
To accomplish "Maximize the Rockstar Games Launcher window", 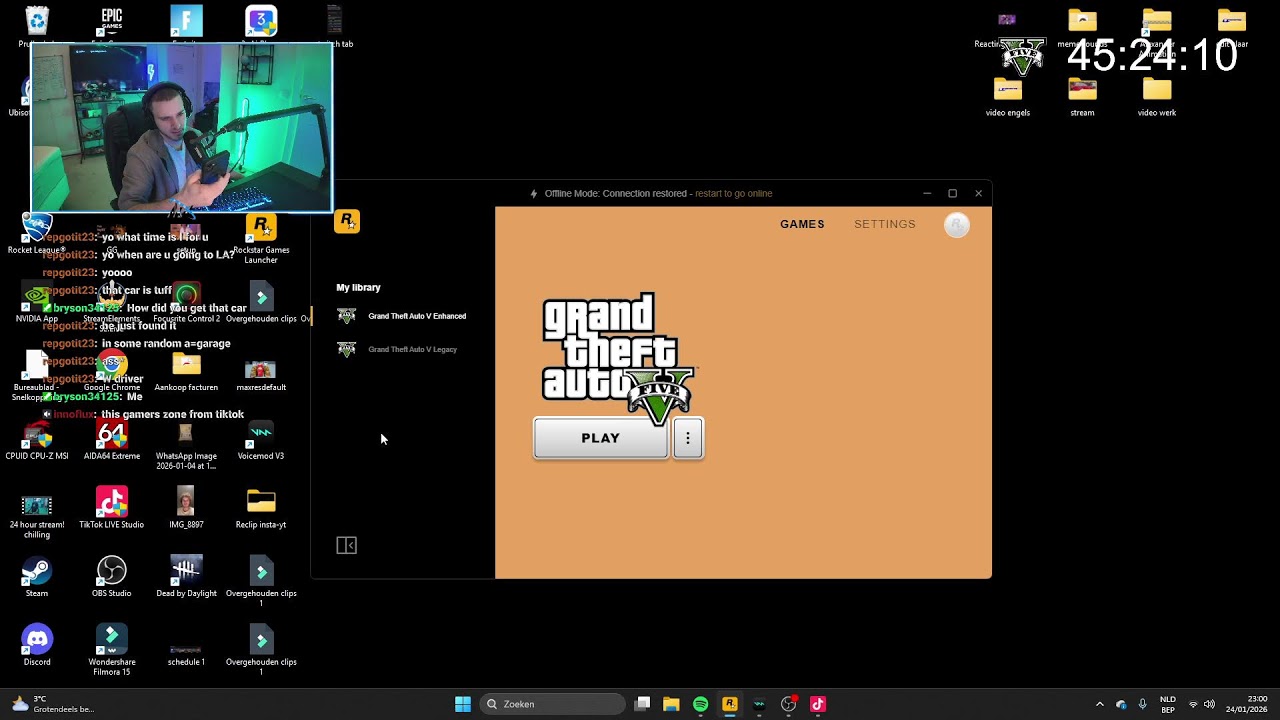I will [x=953, y=194].
